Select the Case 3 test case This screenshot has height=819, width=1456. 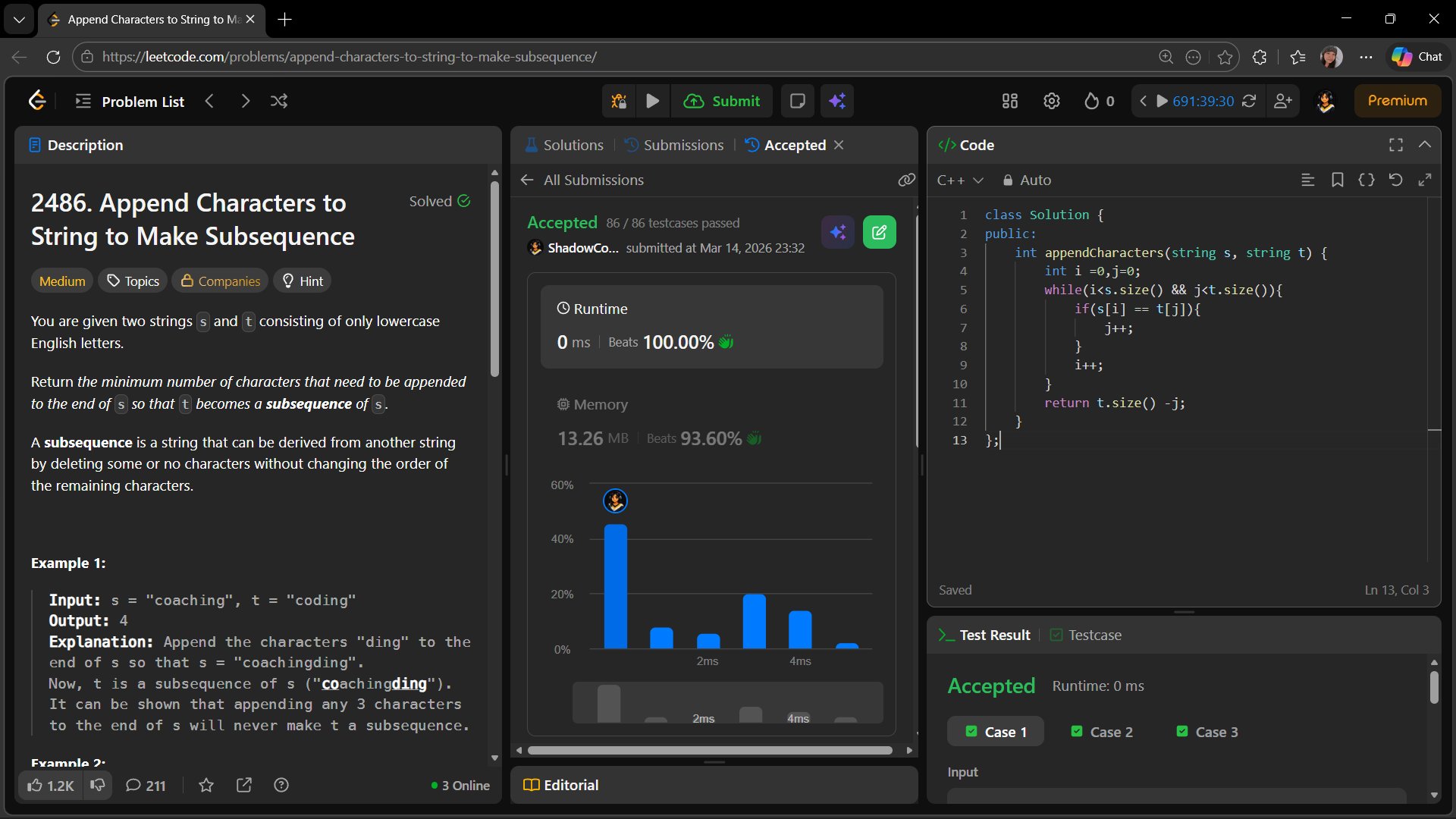click(x=1207, y=732)
